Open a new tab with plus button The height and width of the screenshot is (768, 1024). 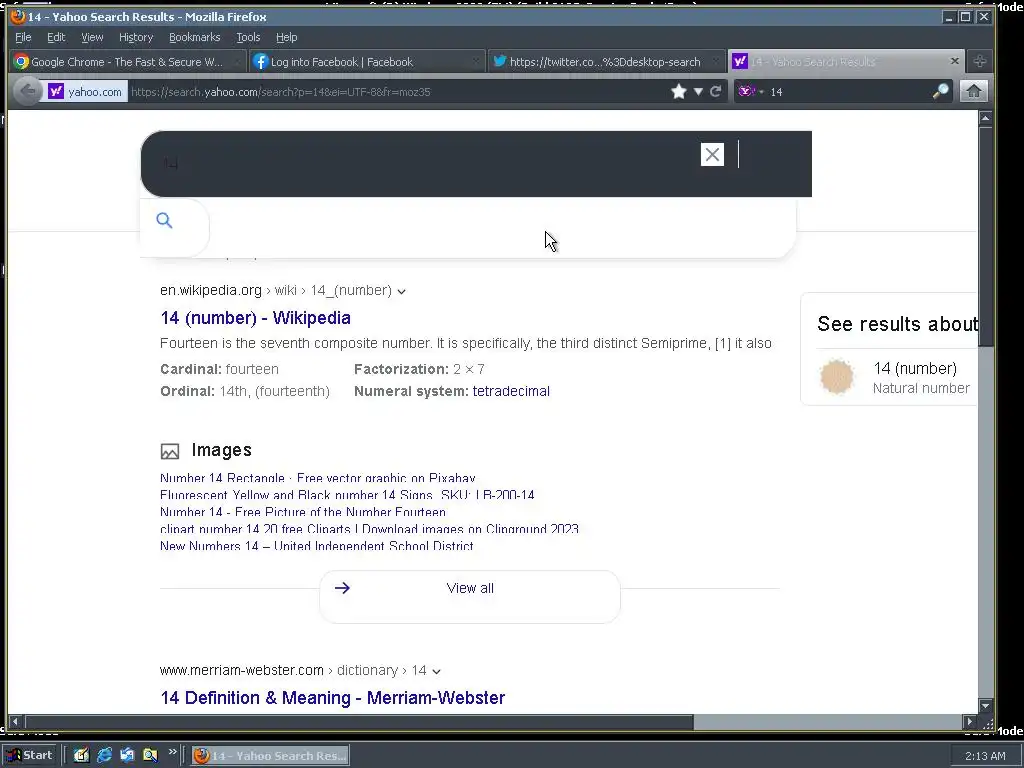(980, 61)
